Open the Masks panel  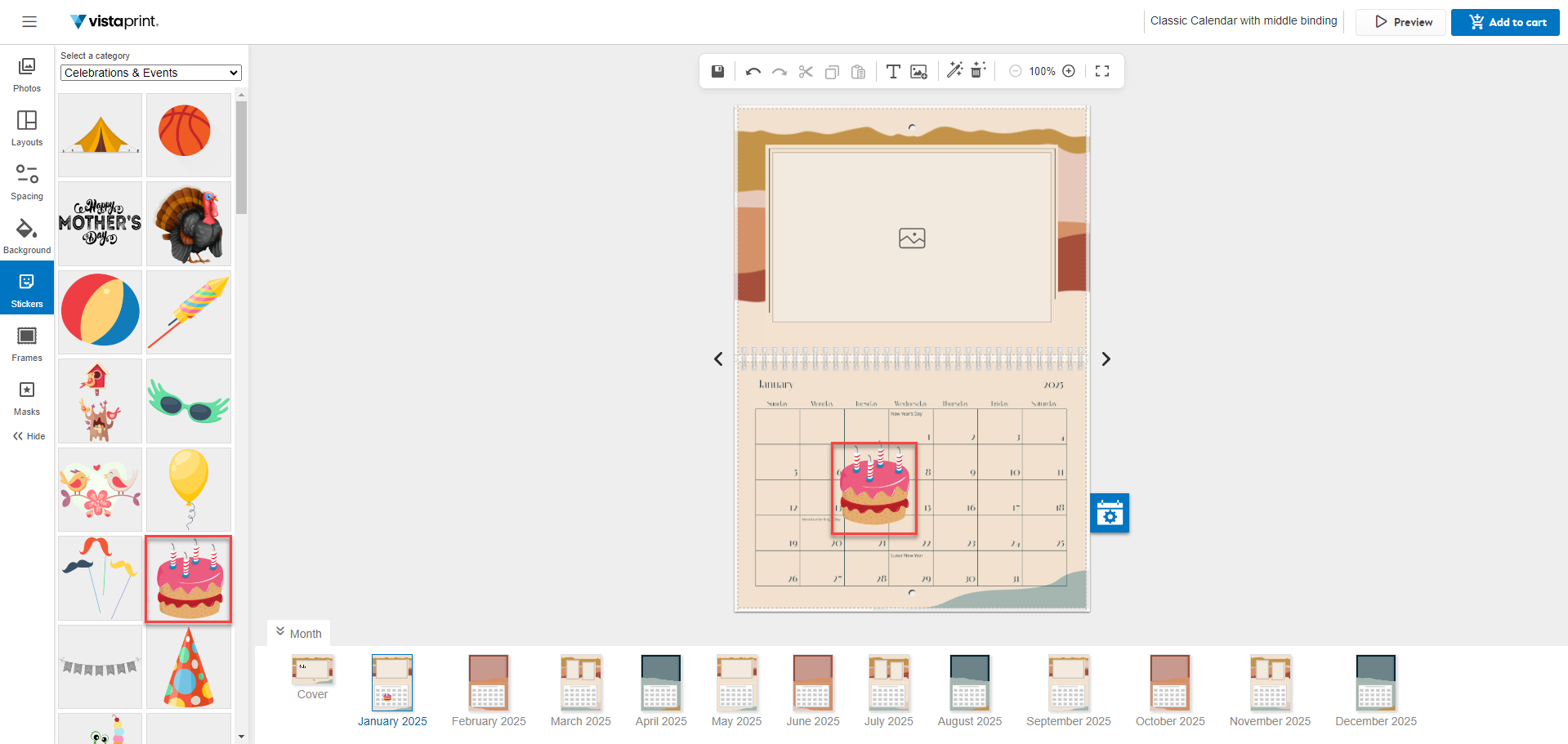[27, 398]
